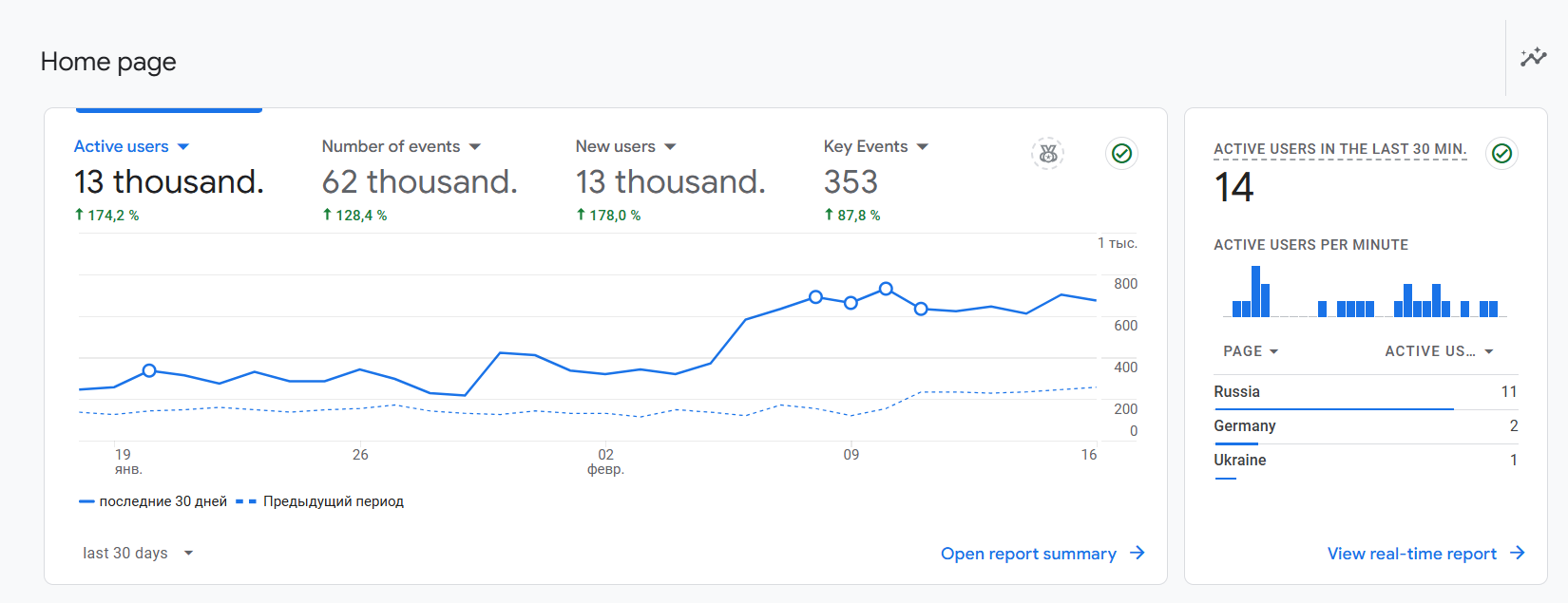This screenshot has height=603, width=1568.
Task: Click the tallest bar in per-minute chart
Action: click(1255, 292)
